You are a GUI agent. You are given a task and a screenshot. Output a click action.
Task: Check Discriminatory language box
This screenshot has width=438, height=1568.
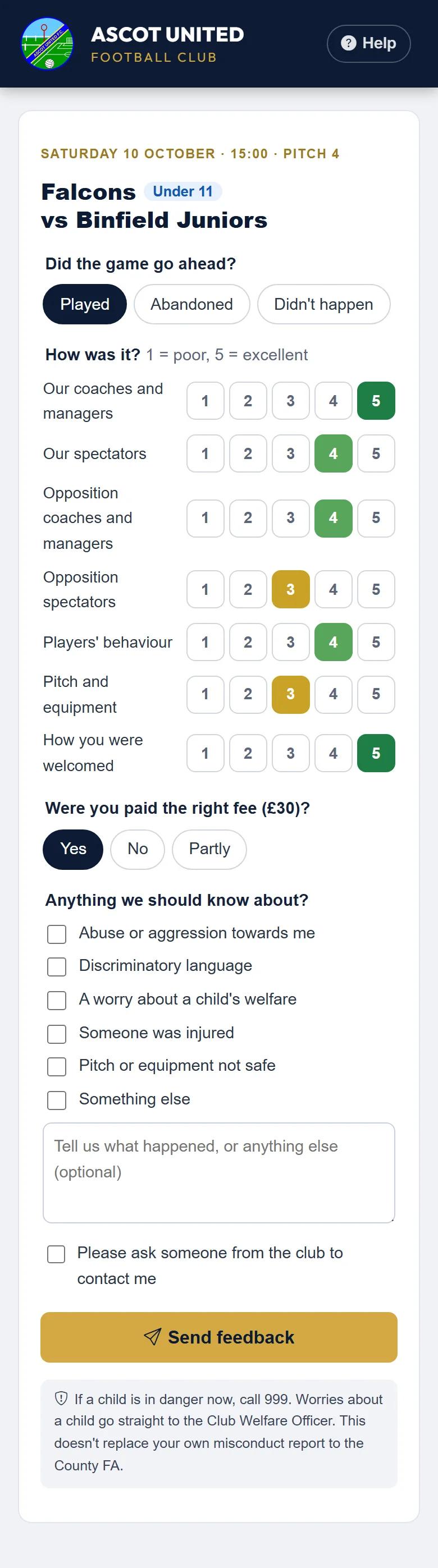pos(57,966)
